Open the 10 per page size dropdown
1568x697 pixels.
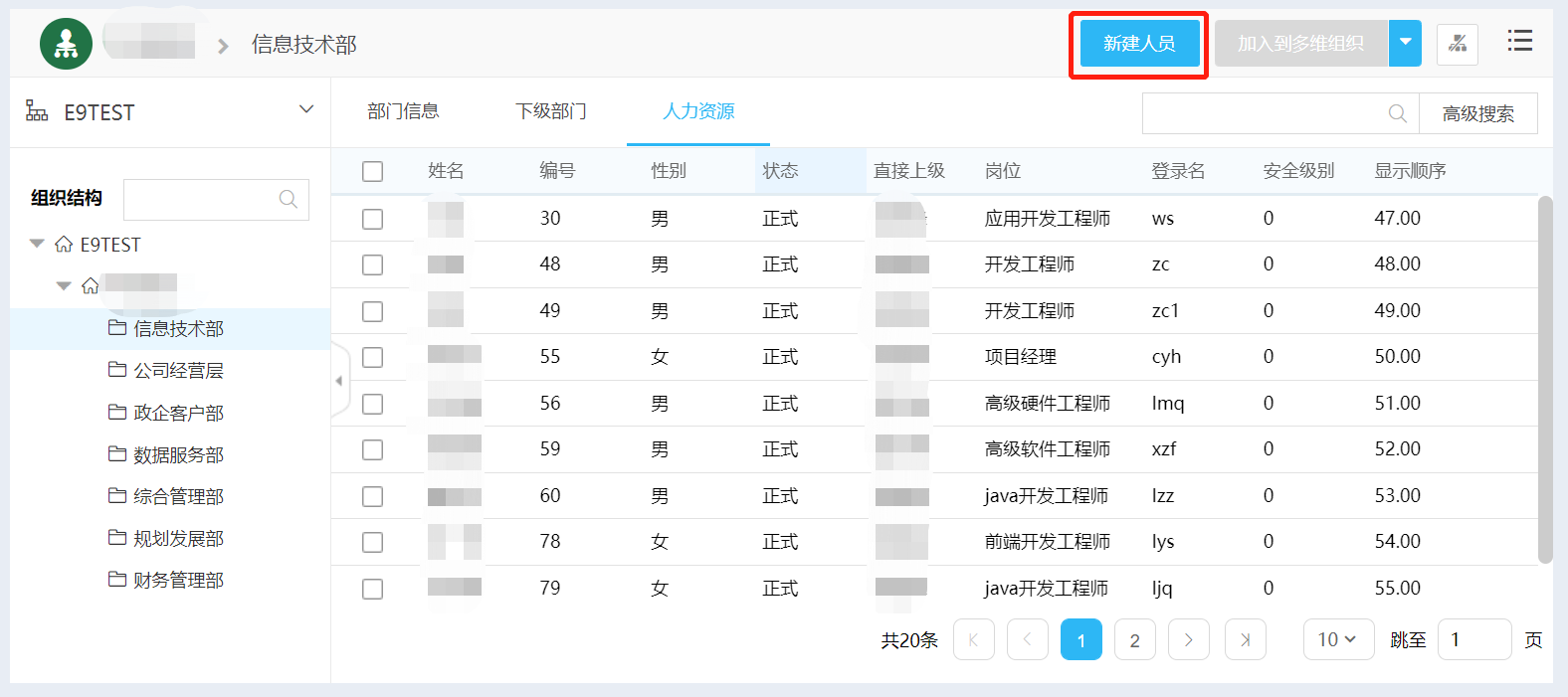pos(1338,639)
